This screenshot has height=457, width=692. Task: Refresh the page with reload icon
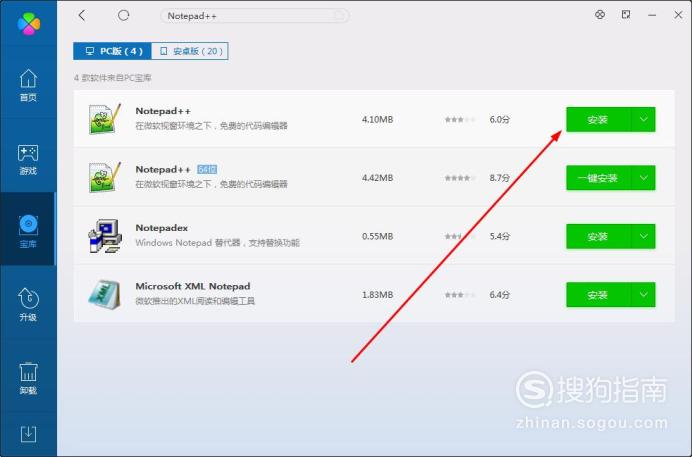click(123, 15)
